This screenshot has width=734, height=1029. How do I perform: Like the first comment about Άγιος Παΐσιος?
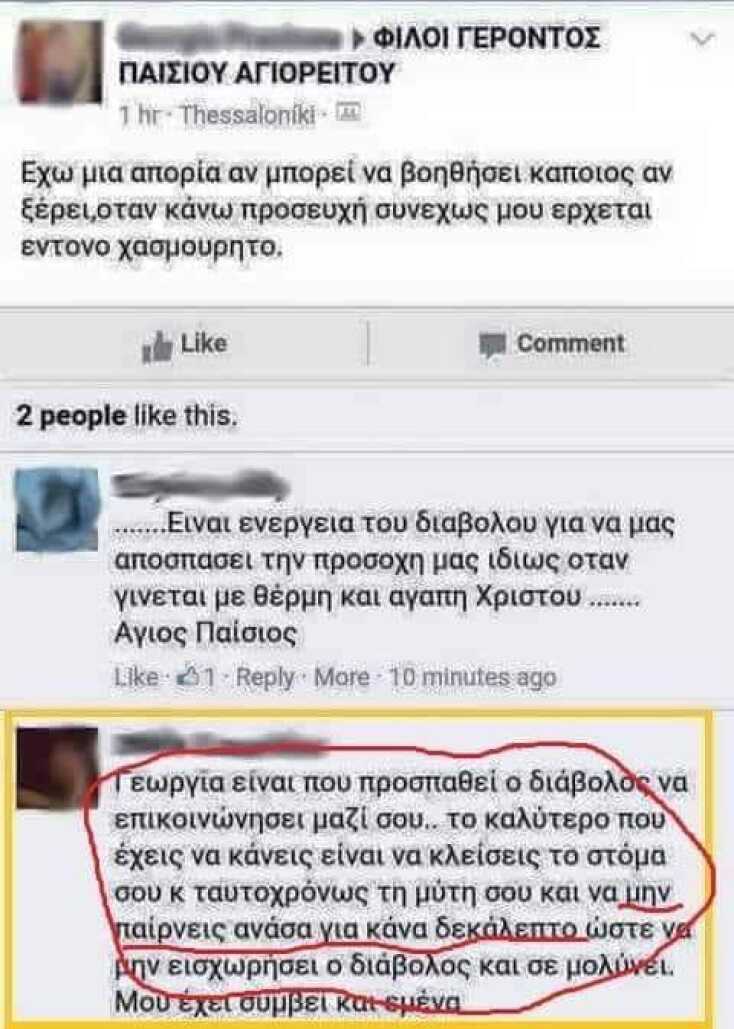point(136,677)
